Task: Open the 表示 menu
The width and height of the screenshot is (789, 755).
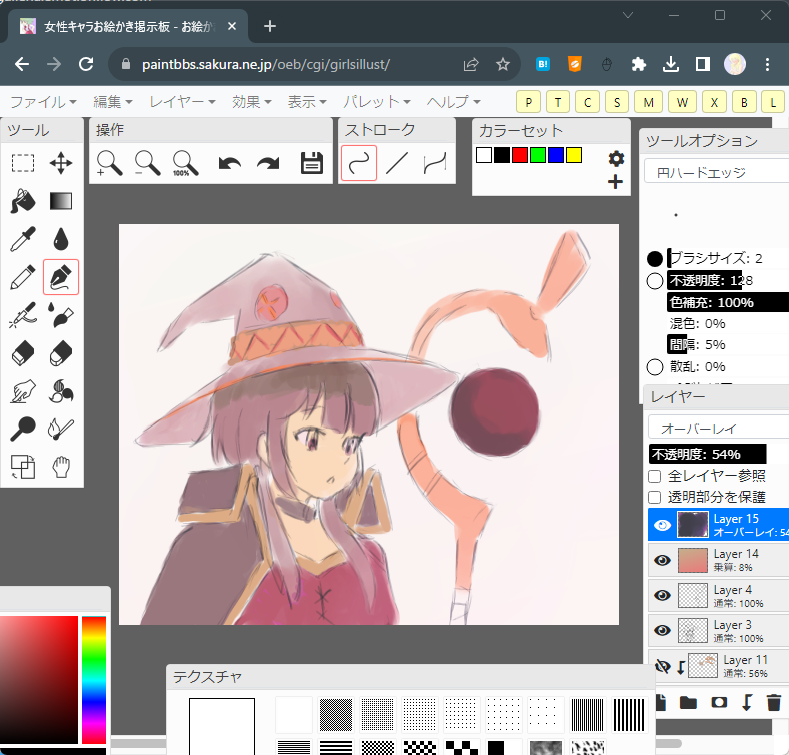Action: tap(307, 102)
